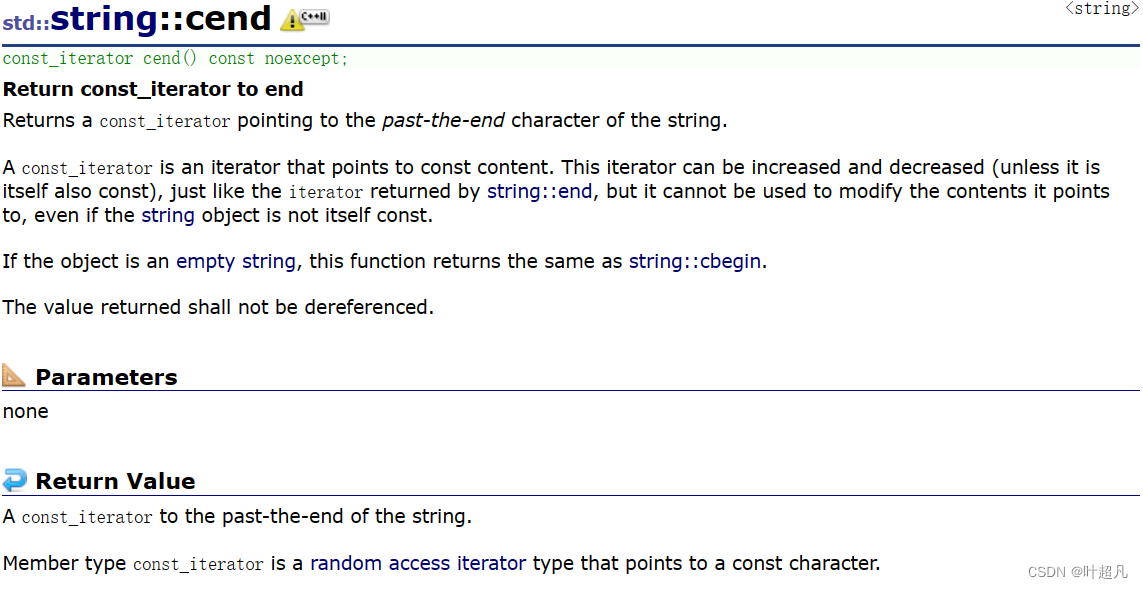Click the <string> header label
The image size is (1143, 589).
pyautogui.click(x=1101, y=9)
